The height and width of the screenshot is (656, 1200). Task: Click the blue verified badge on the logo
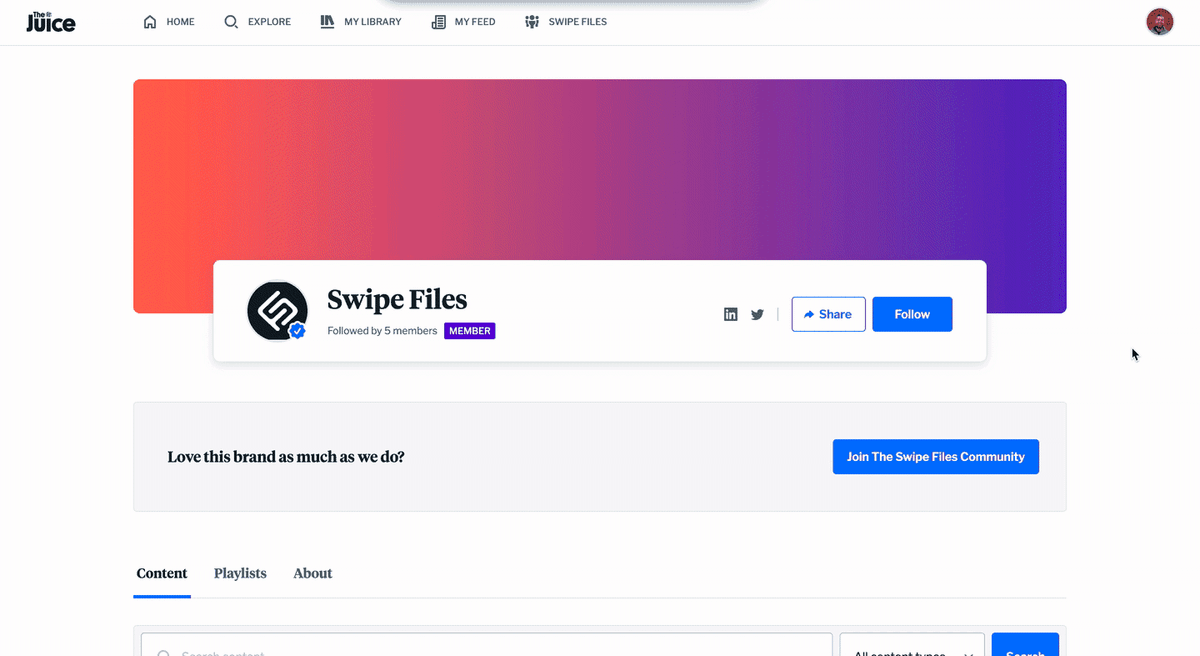(x=297, y=331)
